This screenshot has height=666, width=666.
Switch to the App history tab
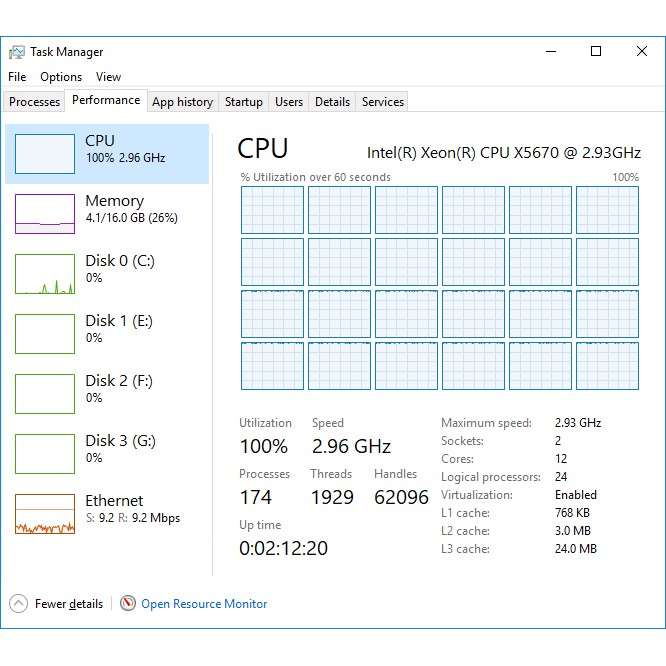[182, 102]
